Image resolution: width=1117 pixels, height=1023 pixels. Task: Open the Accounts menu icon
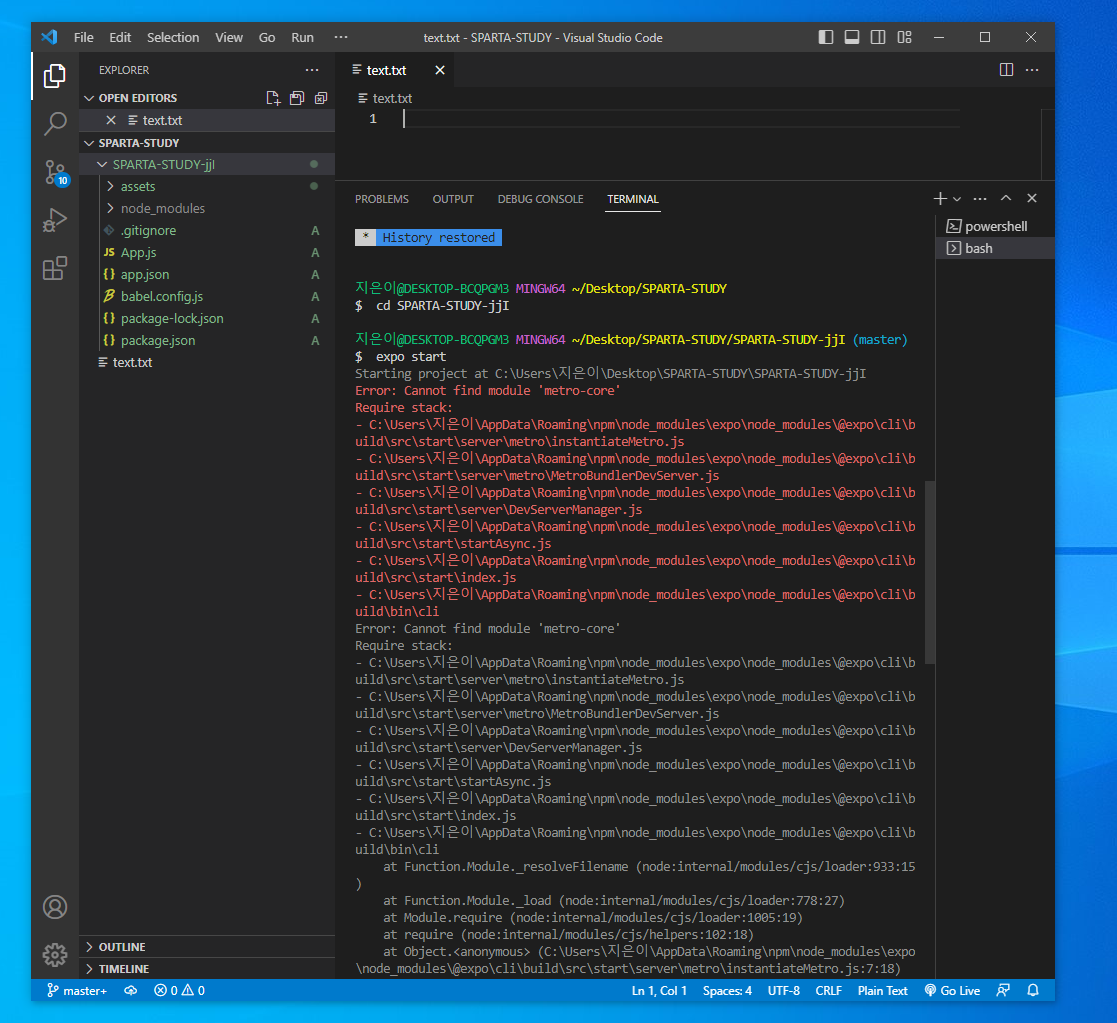[x=55, y=907]
